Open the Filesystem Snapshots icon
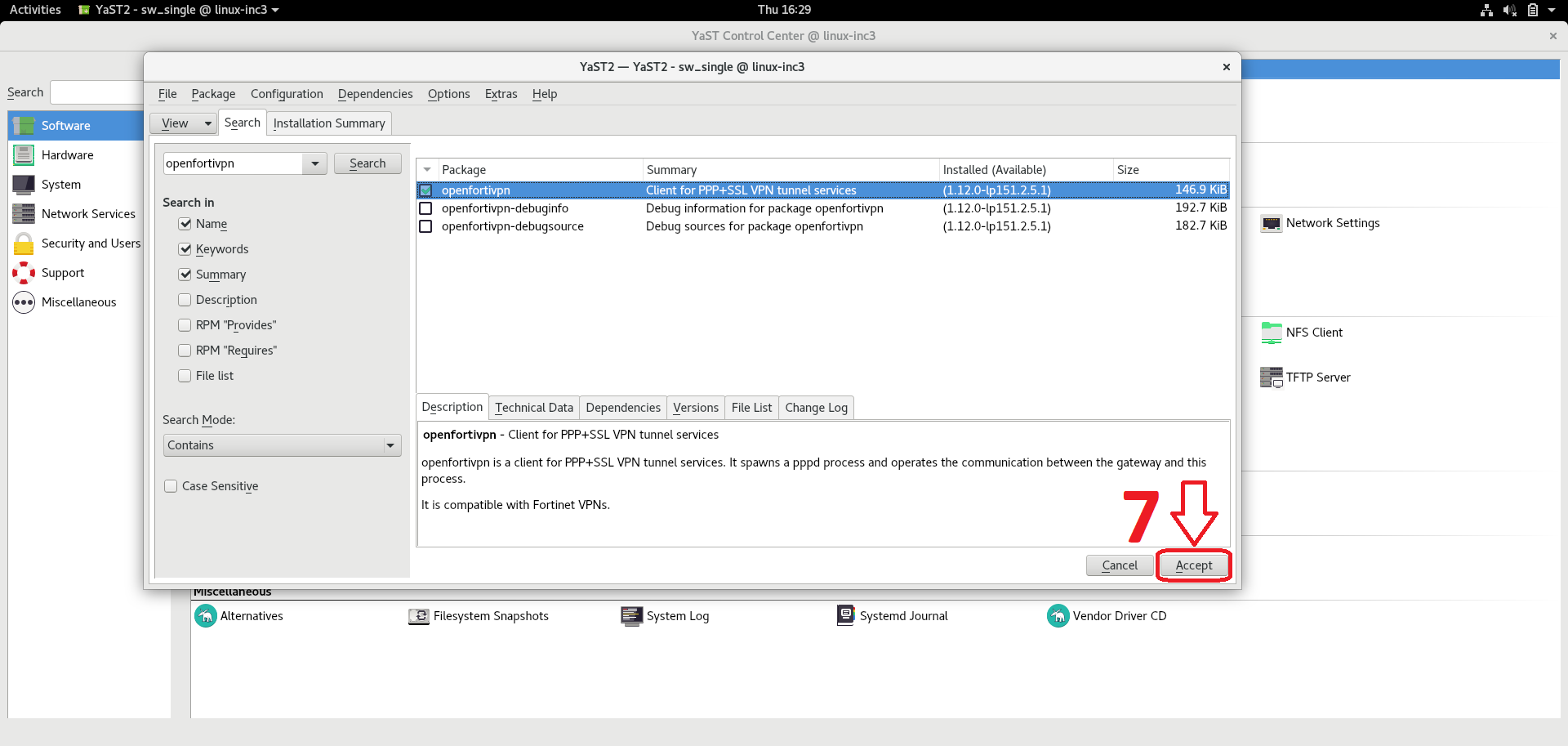The width and height of the screenshot is (1568, 746). (418, 616)
